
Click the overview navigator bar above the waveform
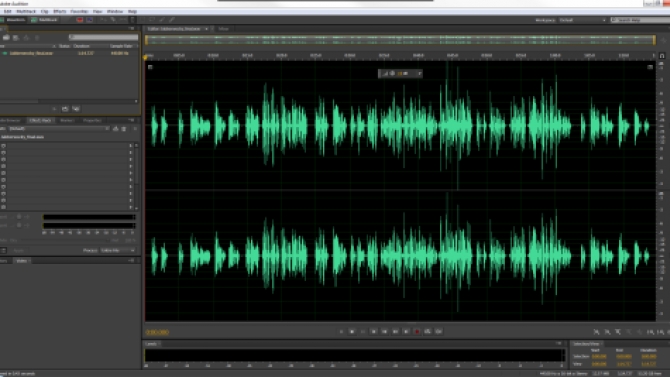point(400,40)
